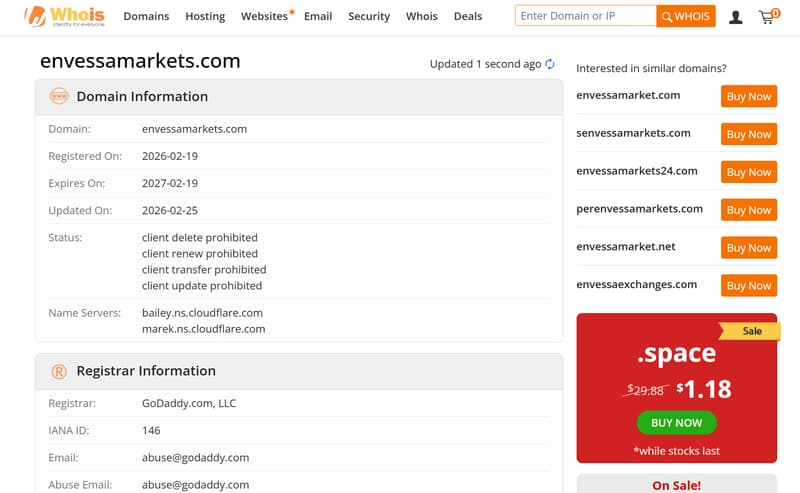Viewport: 800px width, 493px height.
Task: Buy Now for envessaexchanges.com
Action: [748, 285]
